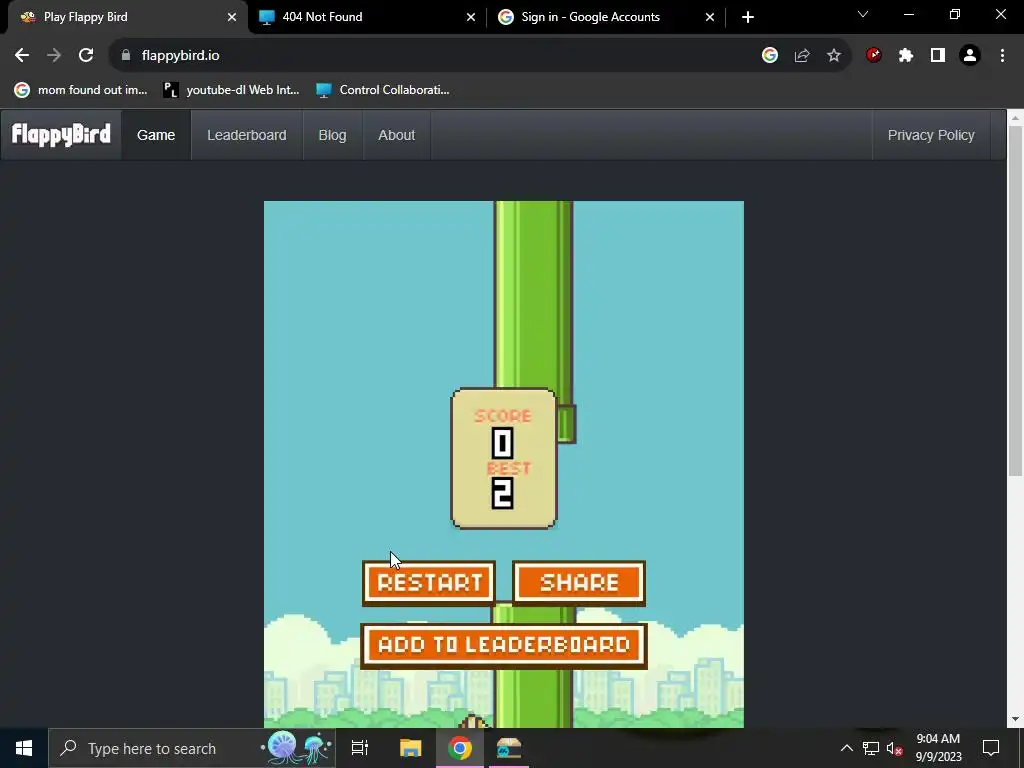This screenshot has height=768, width=1024.
Task: Close the Play Flappy Bird tab
Action: [x=232, y=17]
